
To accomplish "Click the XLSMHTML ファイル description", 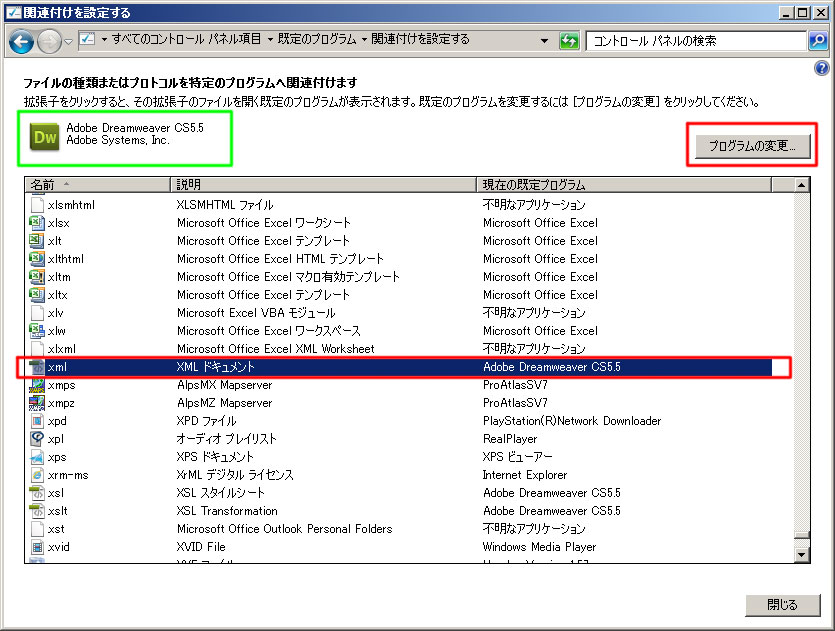I will [225, 204].
